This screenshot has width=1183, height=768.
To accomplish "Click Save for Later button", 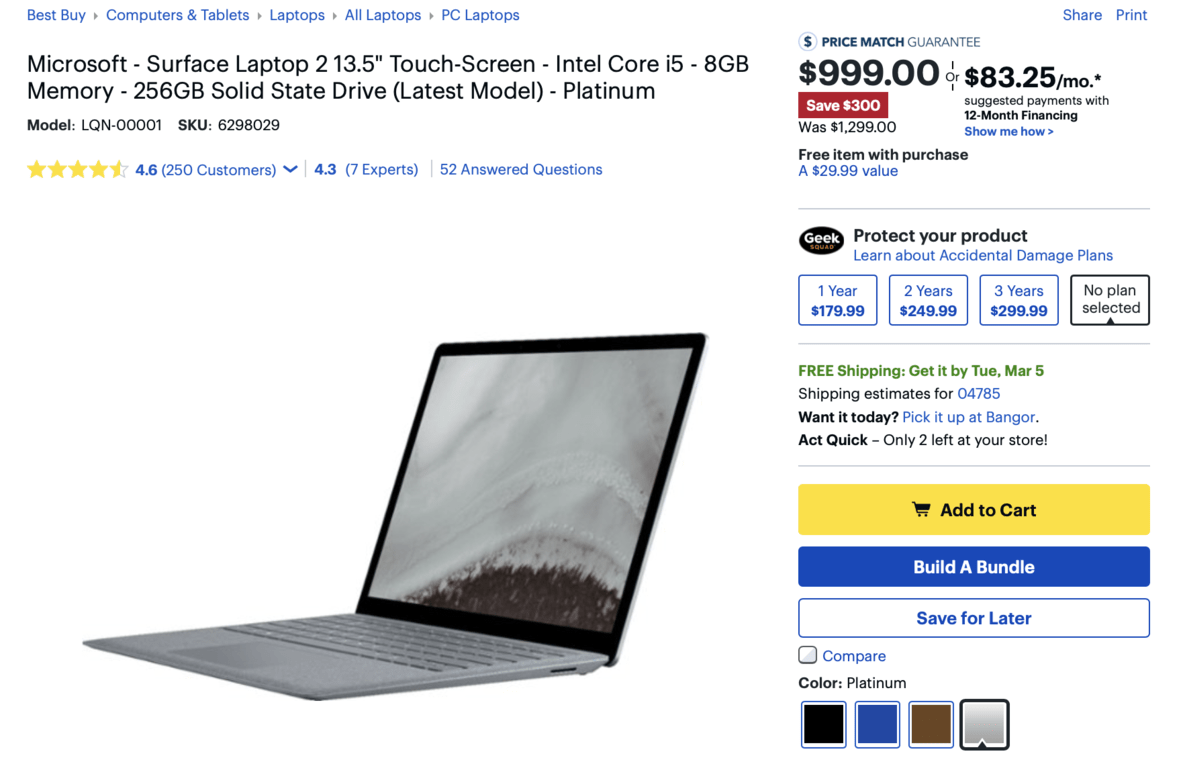I will click(x=974, y=618).
